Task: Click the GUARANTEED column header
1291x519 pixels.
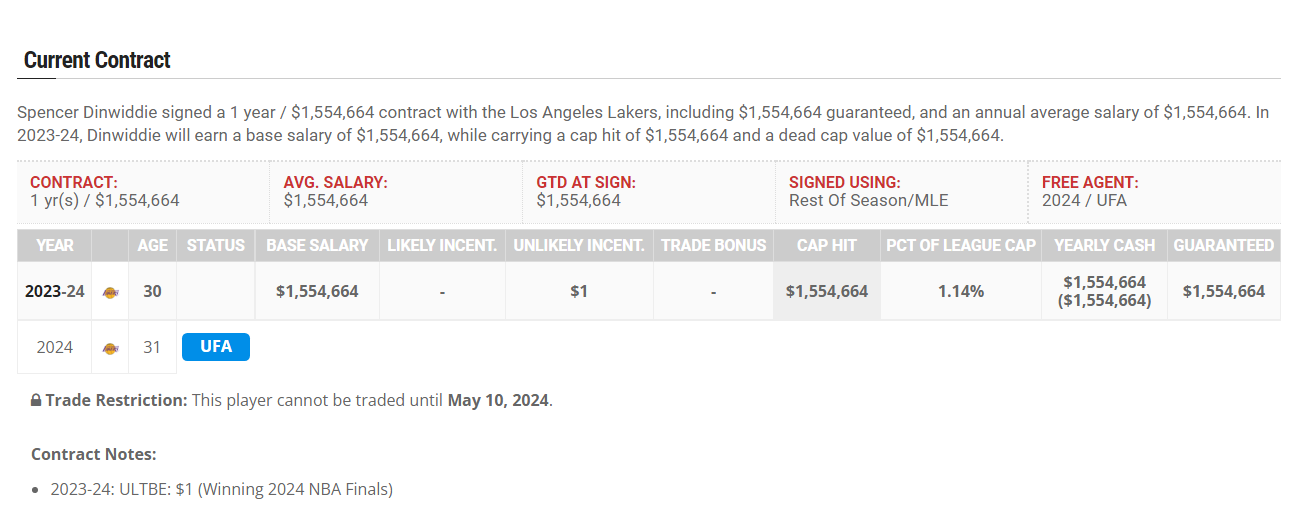Action: click(1224, 245)
